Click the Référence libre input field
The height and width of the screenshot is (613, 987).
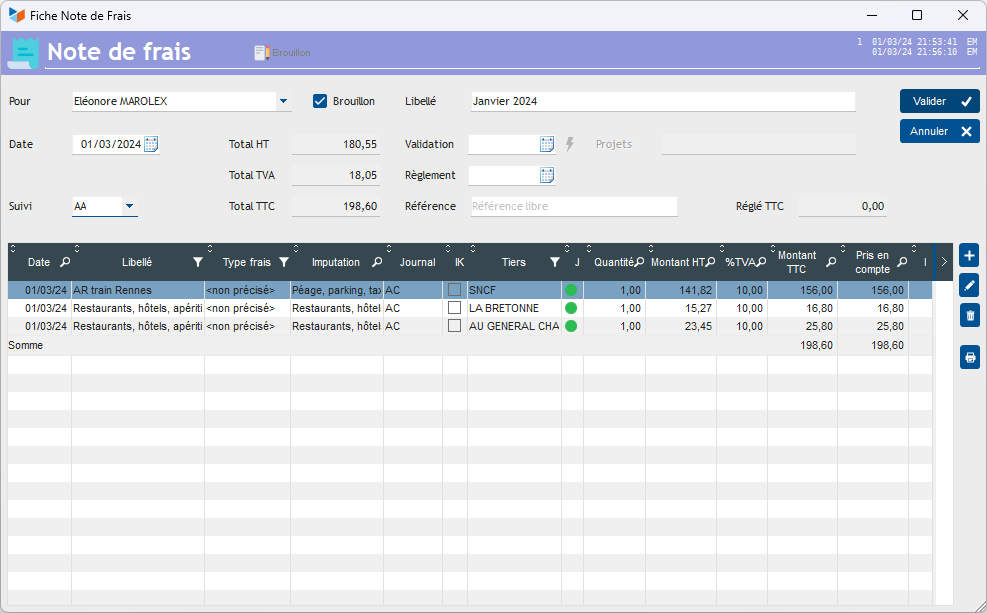573,207
